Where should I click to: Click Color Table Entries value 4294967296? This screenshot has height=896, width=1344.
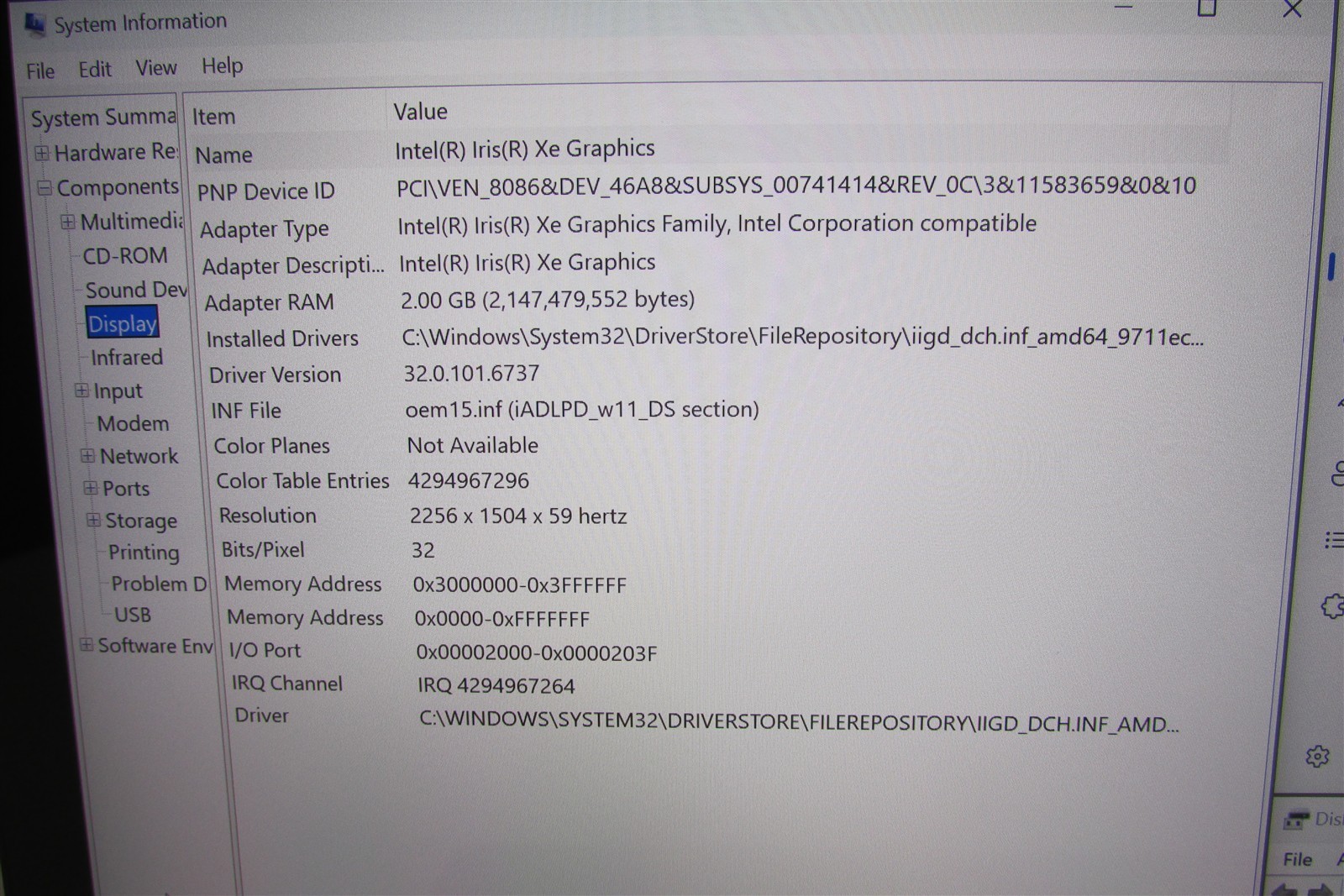click(469, 481)
